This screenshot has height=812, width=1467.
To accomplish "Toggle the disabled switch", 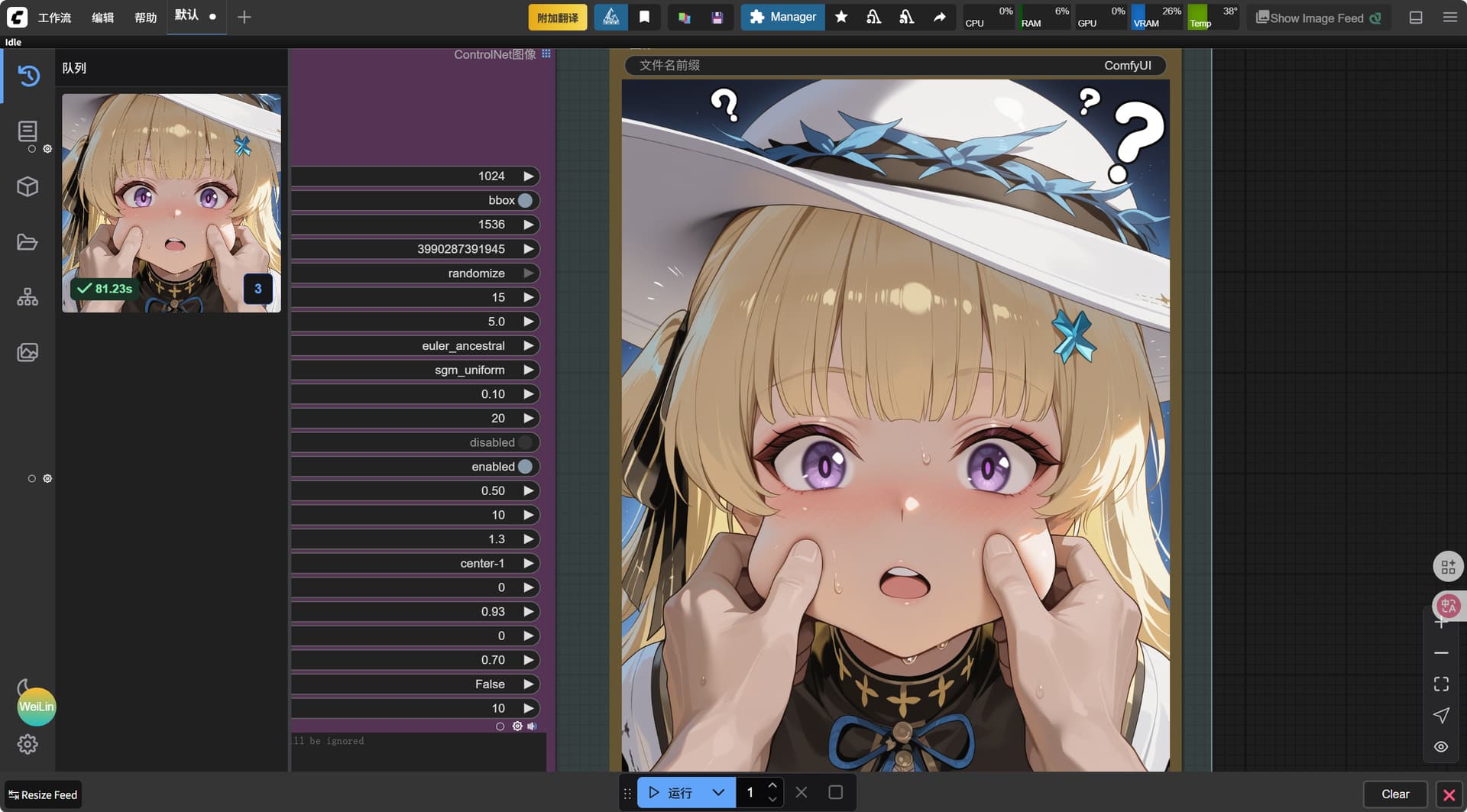I will (x=525, y=442).
